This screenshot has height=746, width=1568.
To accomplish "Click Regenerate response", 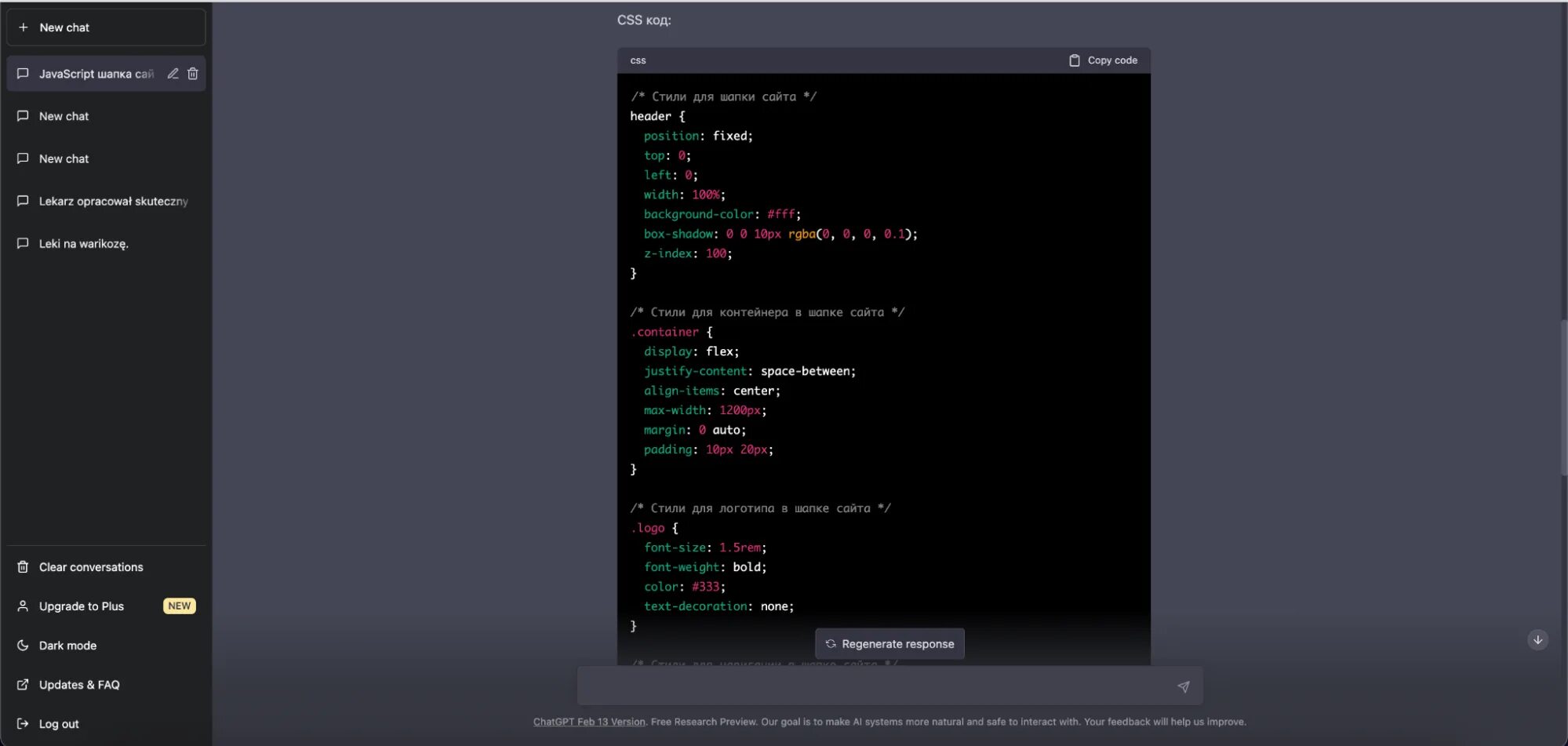I will tap(890, 644).
